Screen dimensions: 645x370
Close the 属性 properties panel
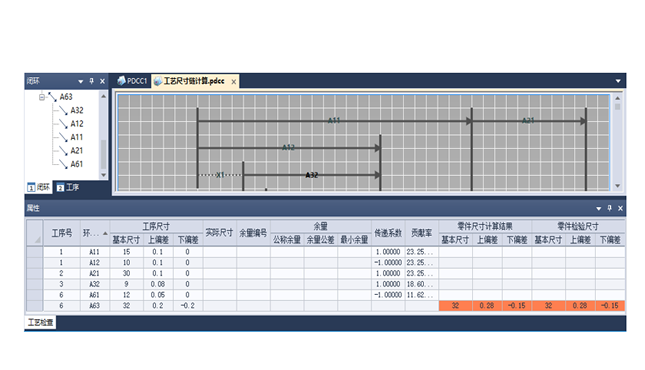click(x=620, y=208)
